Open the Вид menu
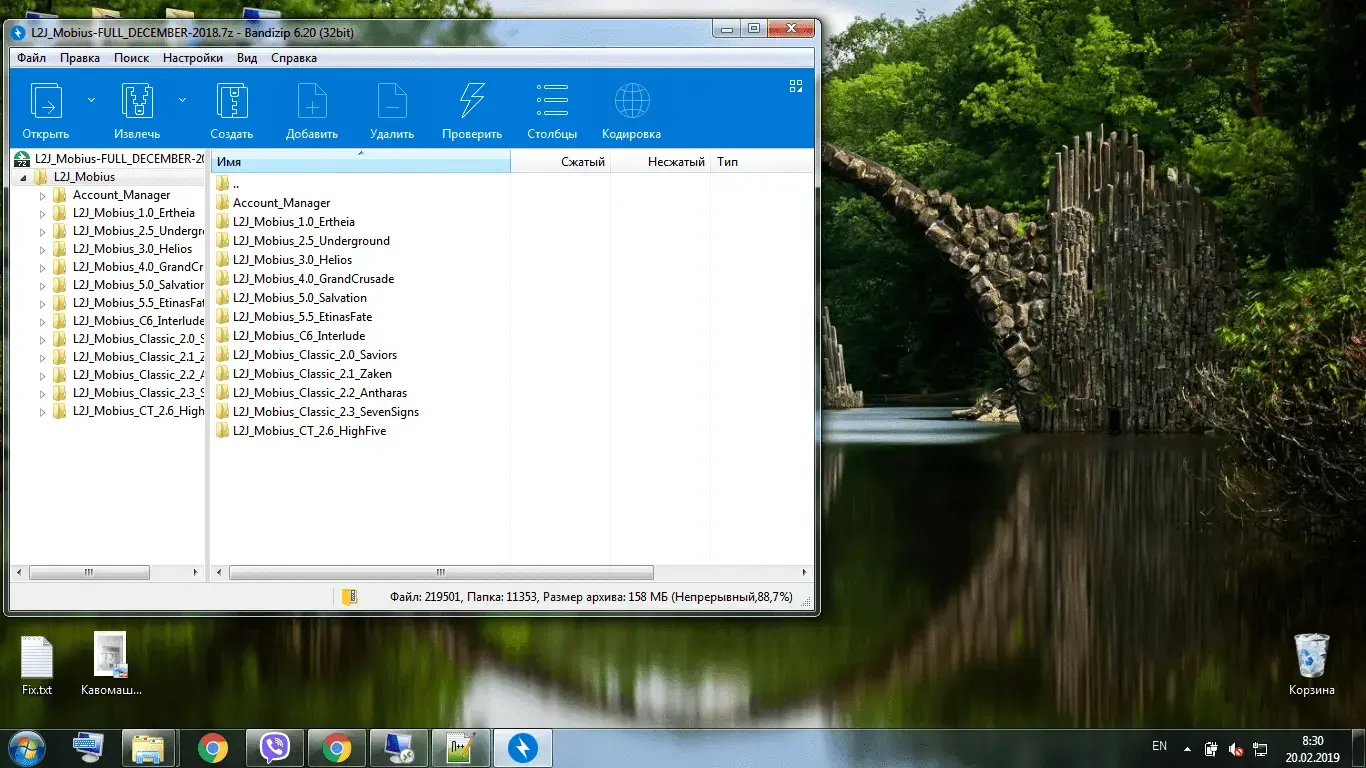Screen dimensions: 1366x768 click(x=247, y=58)
